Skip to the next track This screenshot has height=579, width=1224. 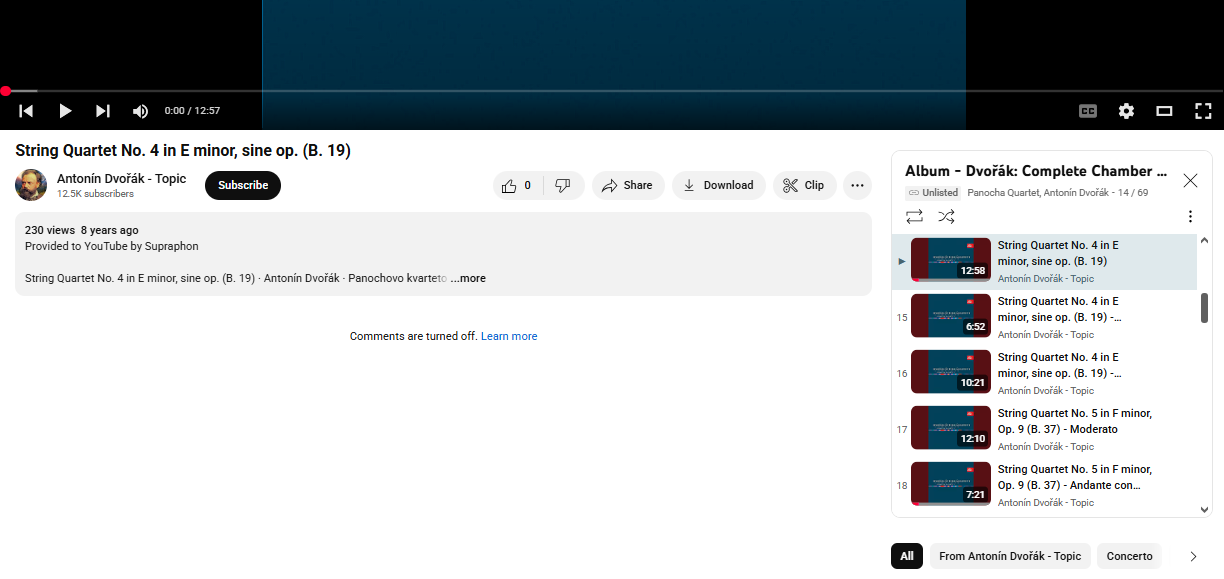103,111
